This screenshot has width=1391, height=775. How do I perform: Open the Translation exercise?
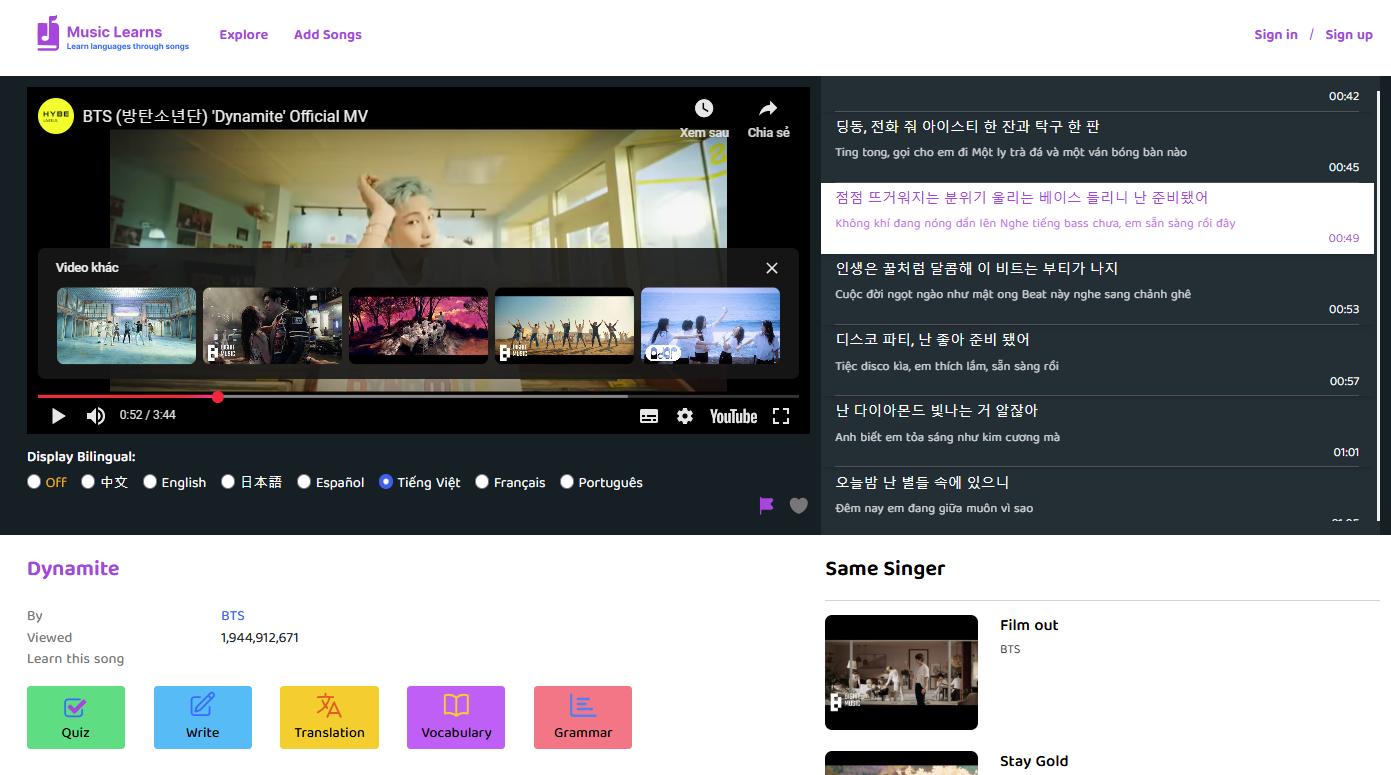[x=329, y=717]
